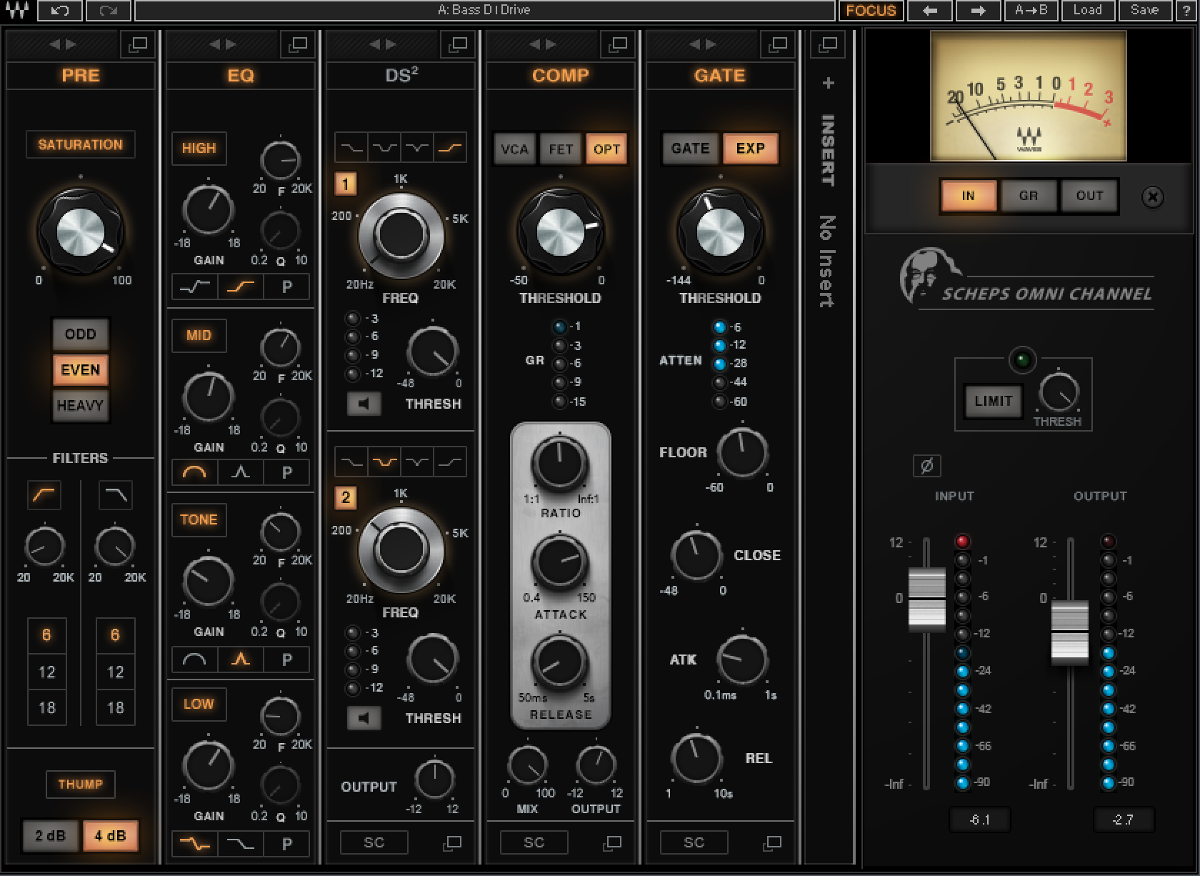This screenshot has height=876, width=1200.
Task: Select the wide bell shape in TONE band
Action: click(195, 659)
